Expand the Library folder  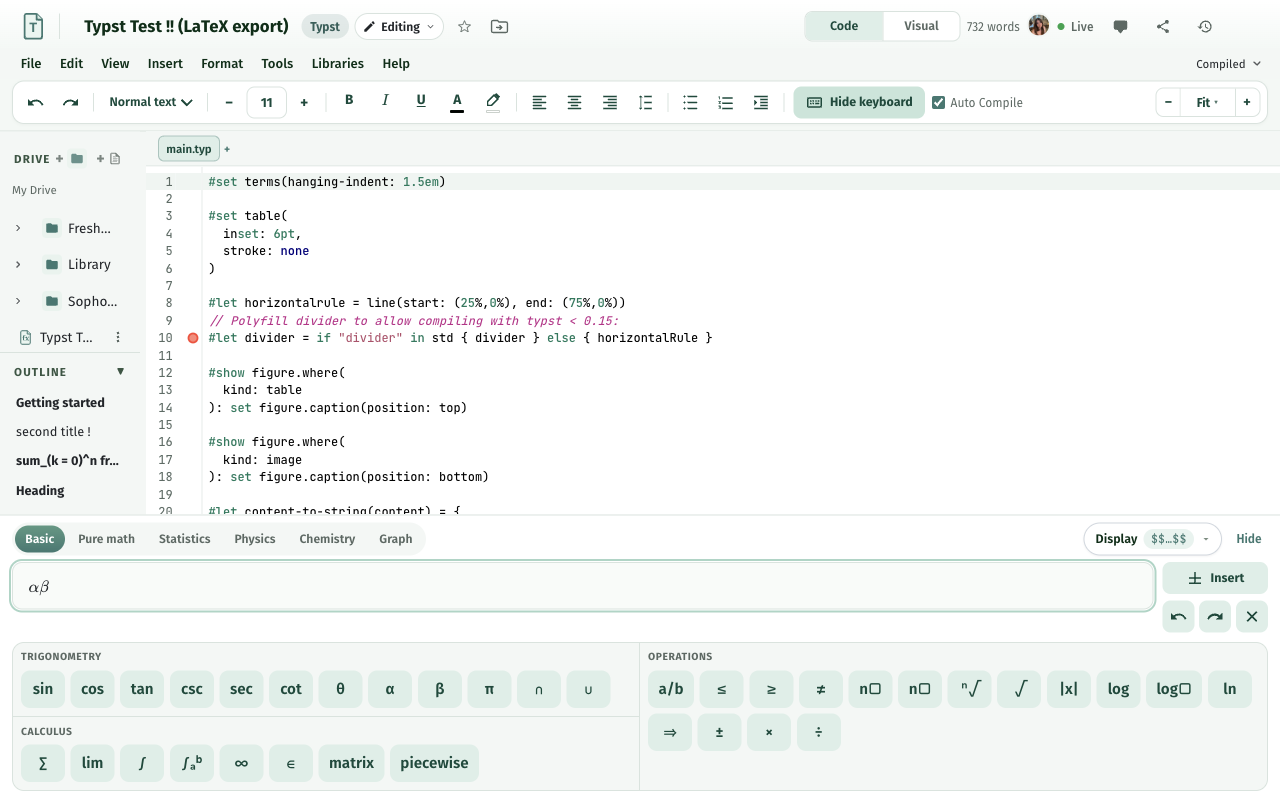pyautogui.click(x=18, y=265)
